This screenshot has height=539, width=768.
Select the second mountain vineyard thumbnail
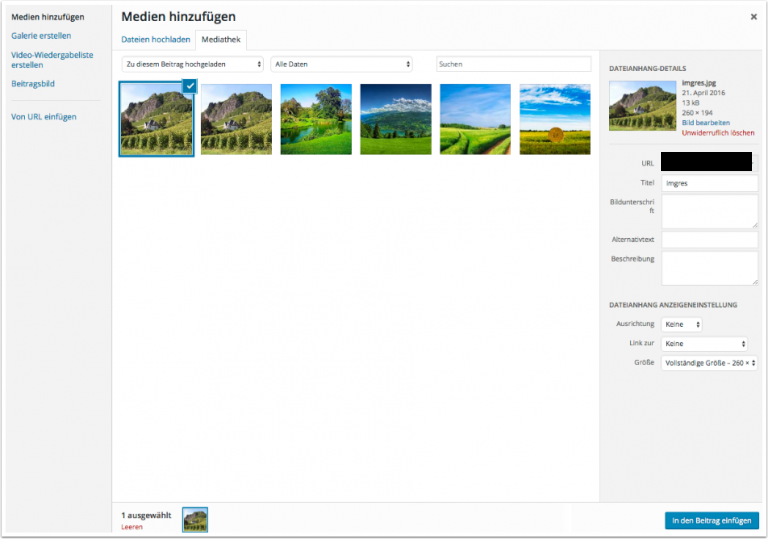237,119
